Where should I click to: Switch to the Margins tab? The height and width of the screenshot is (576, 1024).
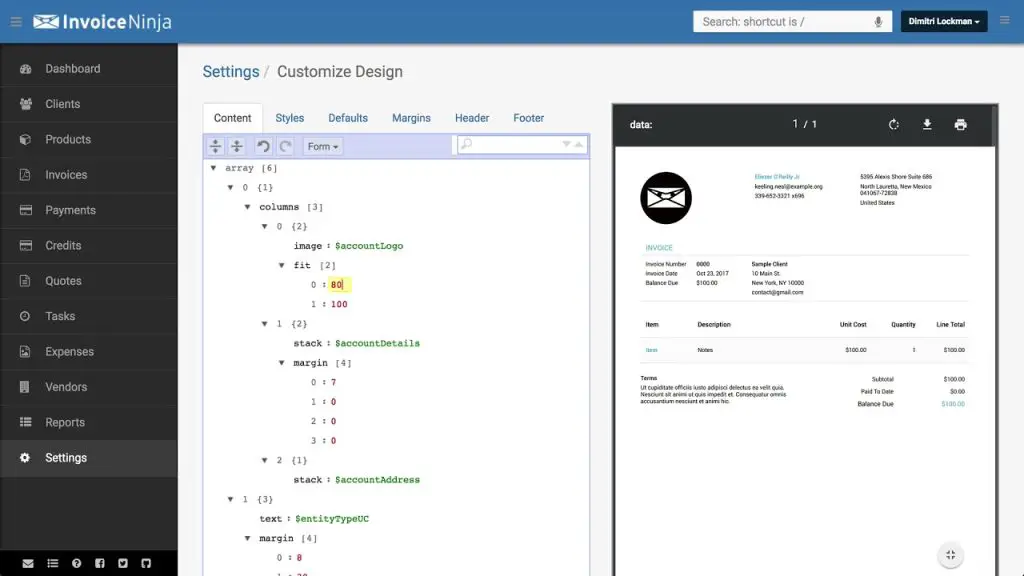pos(411,118)
